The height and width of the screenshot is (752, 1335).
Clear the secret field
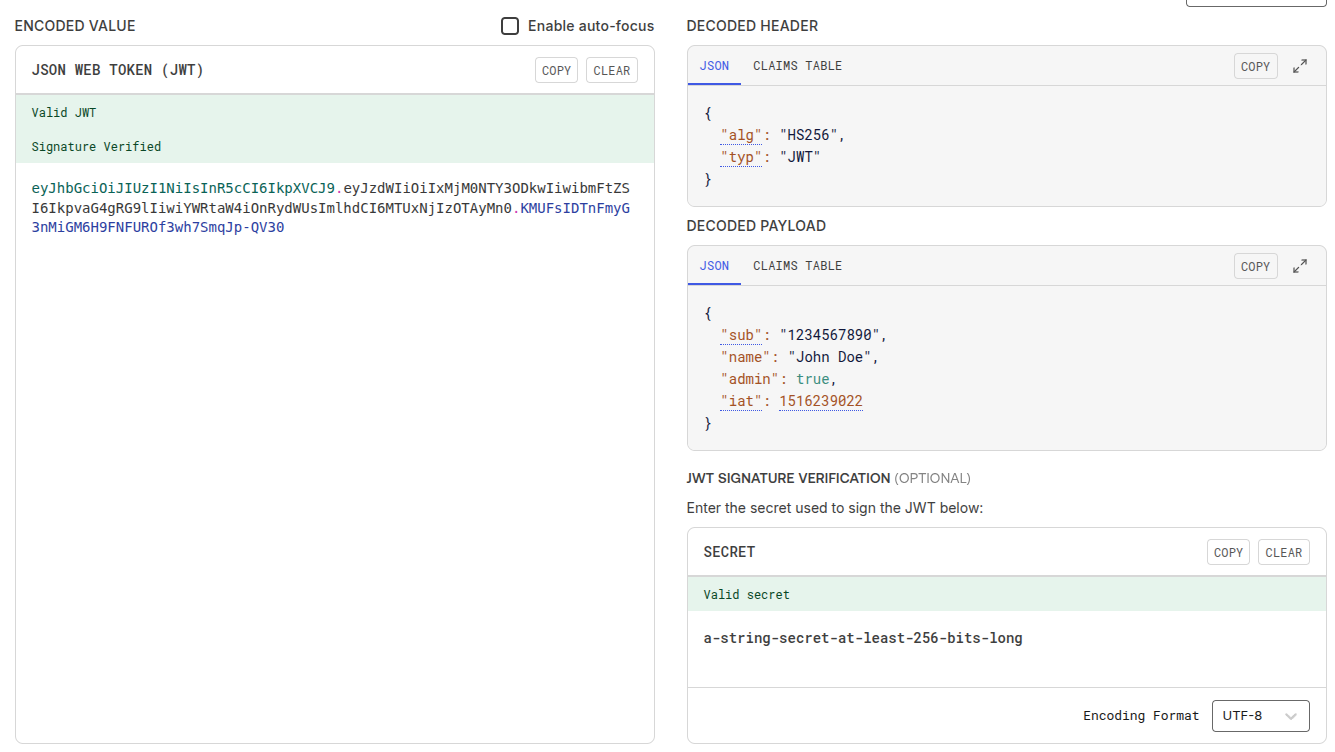(1283, 552)
